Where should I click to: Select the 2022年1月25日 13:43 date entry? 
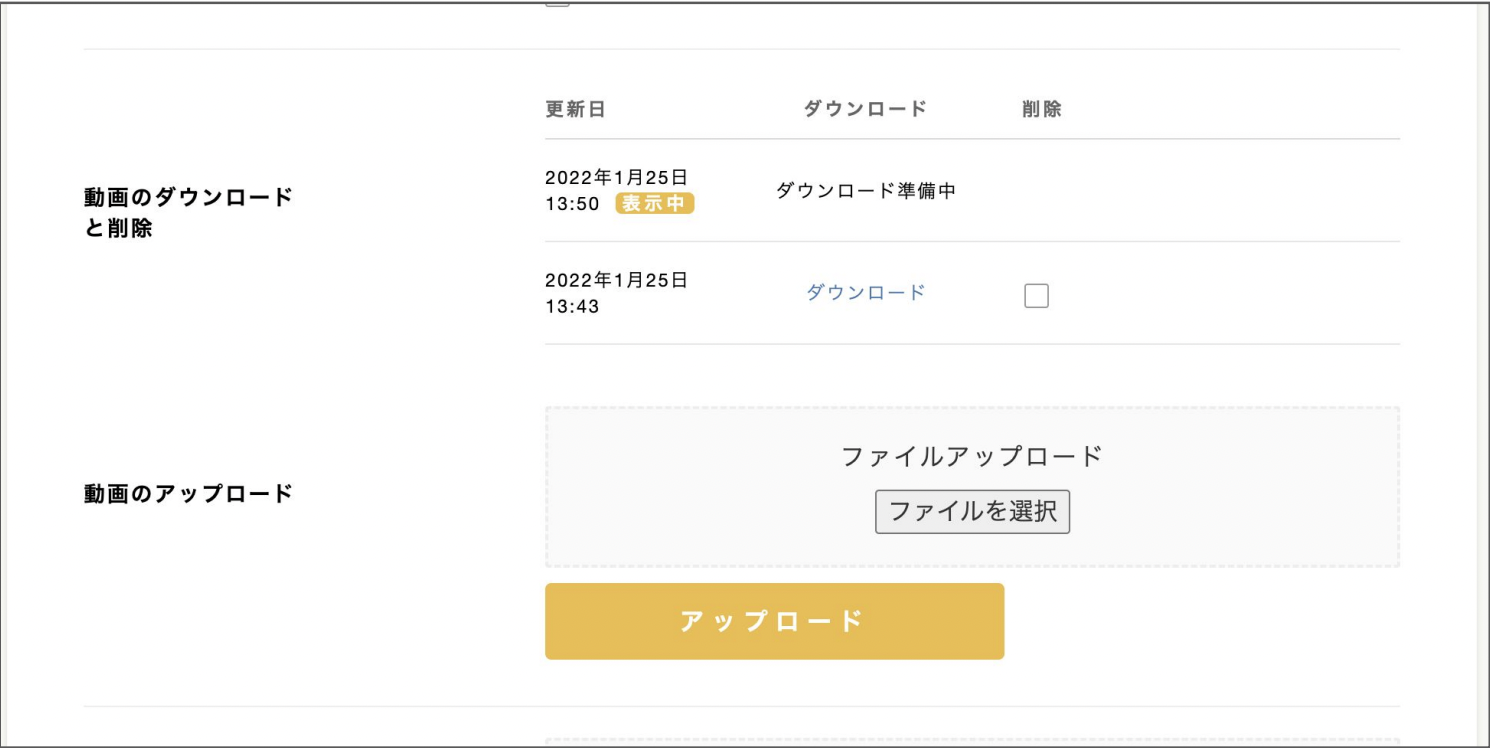(x=616, y=293)
